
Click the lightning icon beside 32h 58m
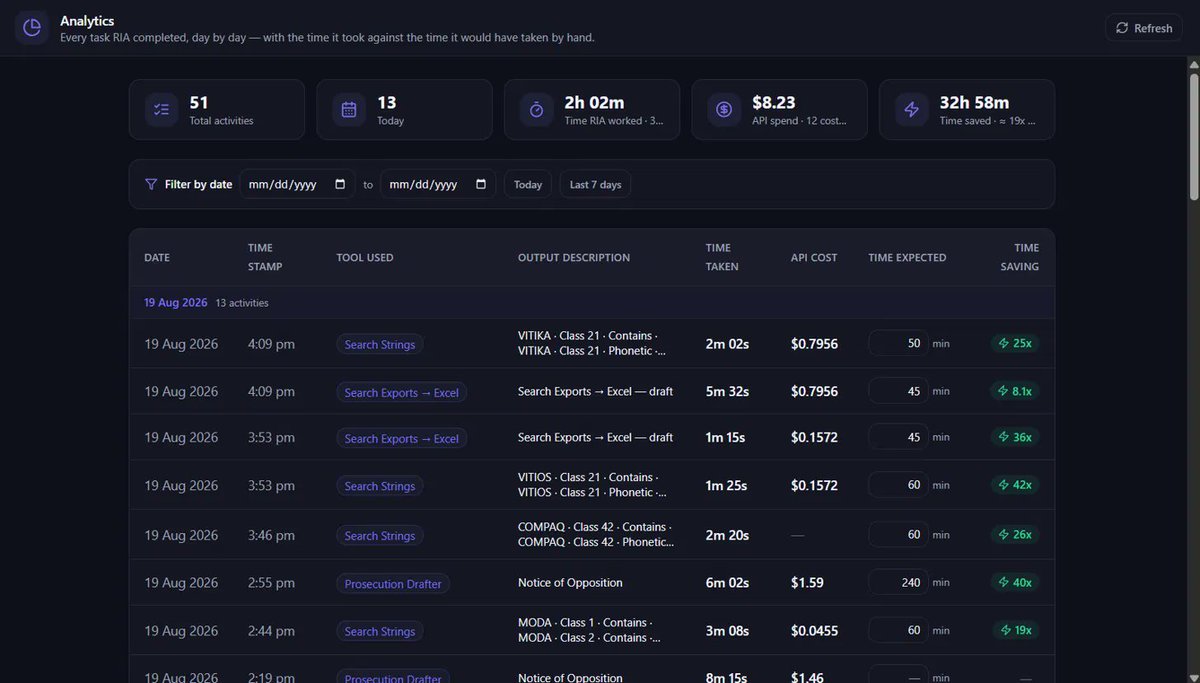point(911,110)
